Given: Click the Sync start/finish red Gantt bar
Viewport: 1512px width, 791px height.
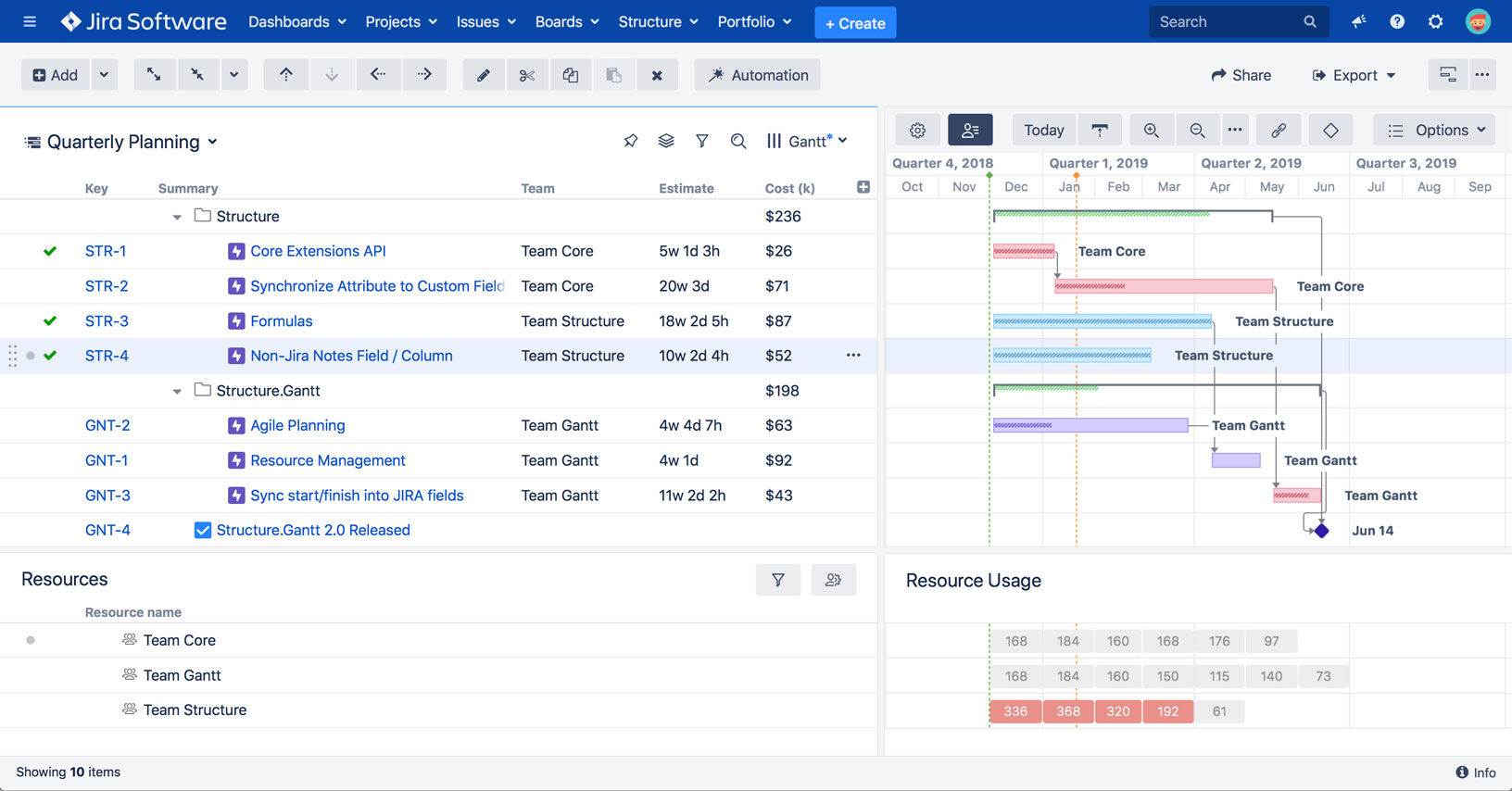Looking at the screenshot, I should tap(1297, 496).
